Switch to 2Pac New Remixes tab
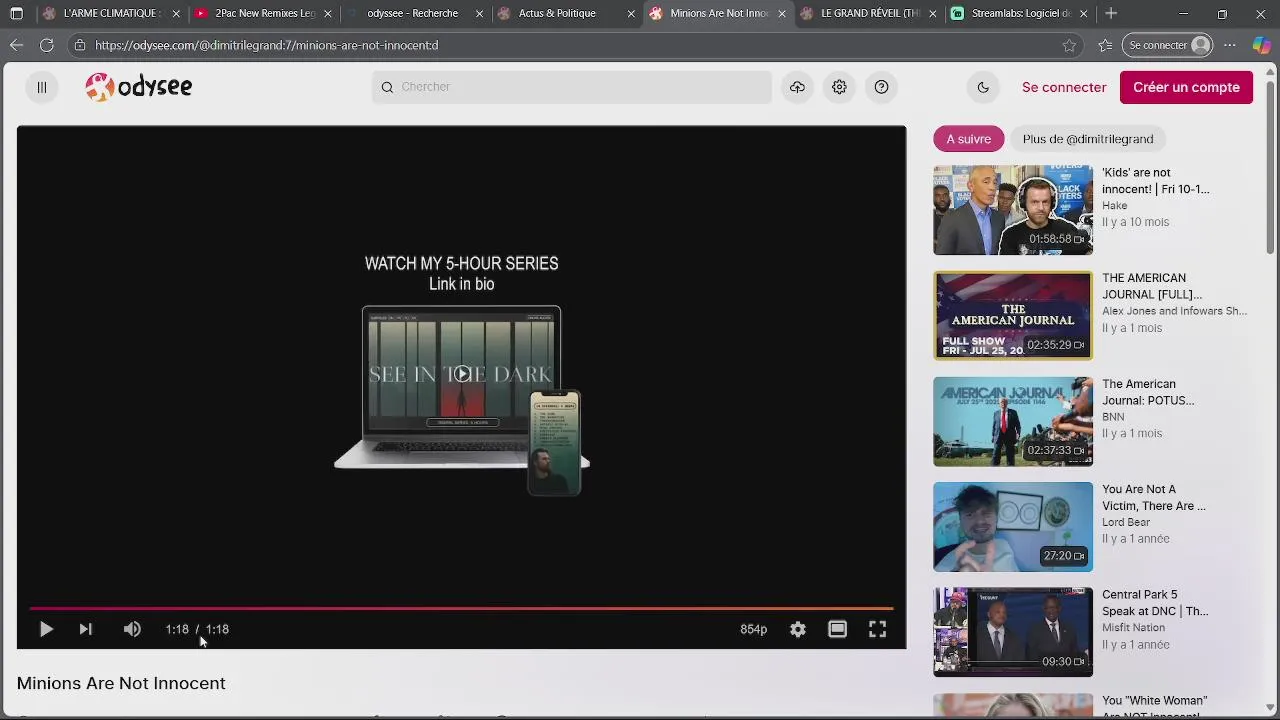The height and width of the screenshot is (720, 1280). click(264, 14)
